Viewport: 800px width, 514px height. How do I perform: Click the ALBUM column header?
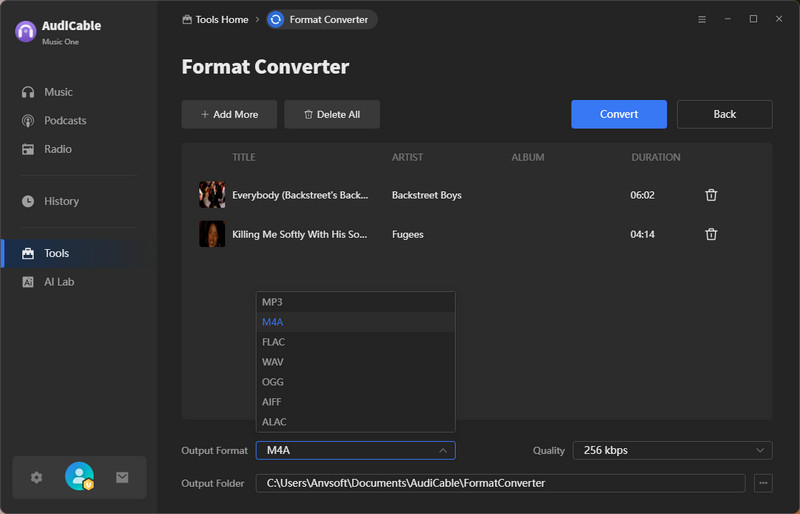[528, 157]
